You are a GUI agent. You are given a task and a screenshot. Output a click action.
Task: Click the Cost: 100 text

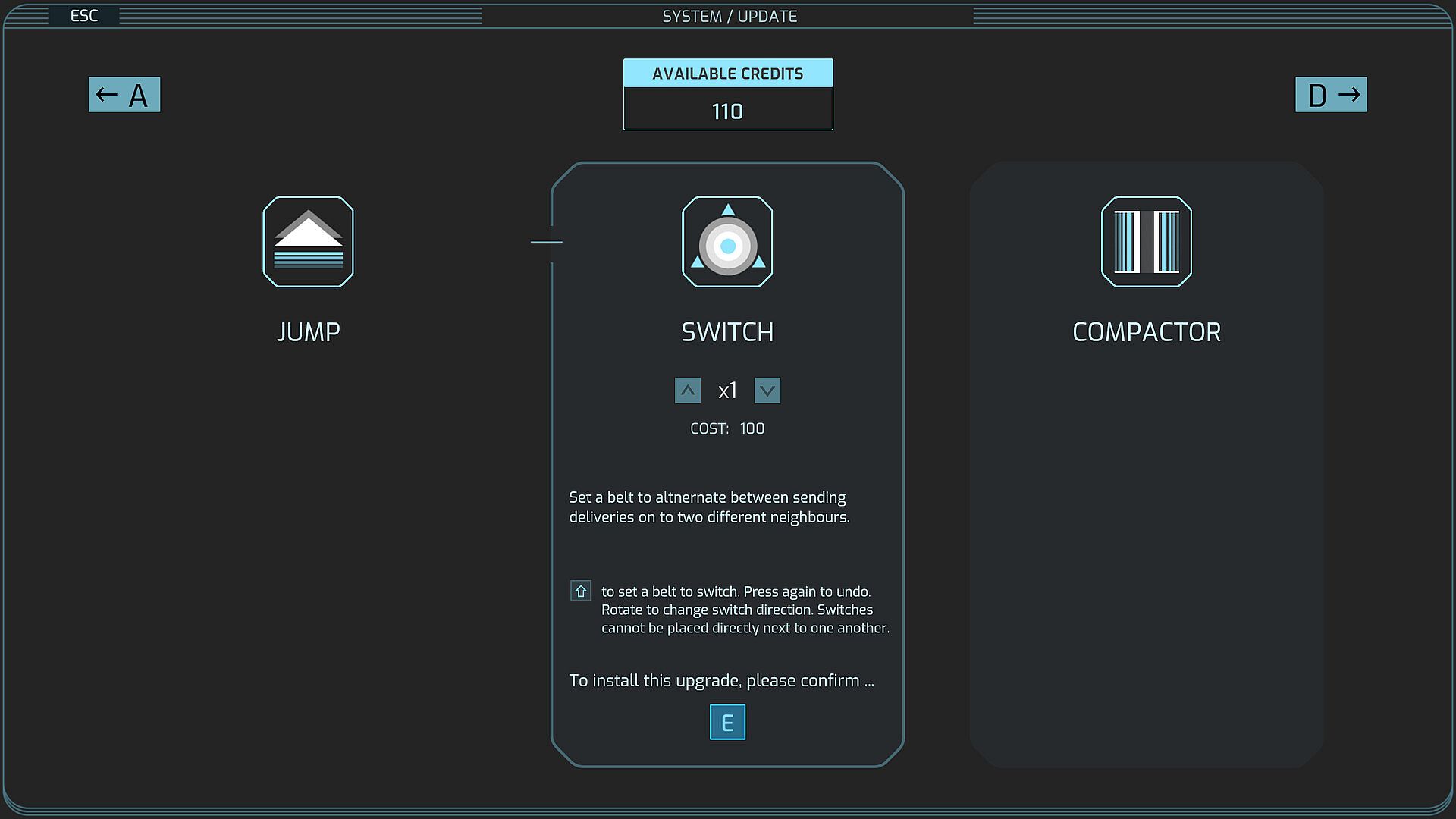coord(727,428)
